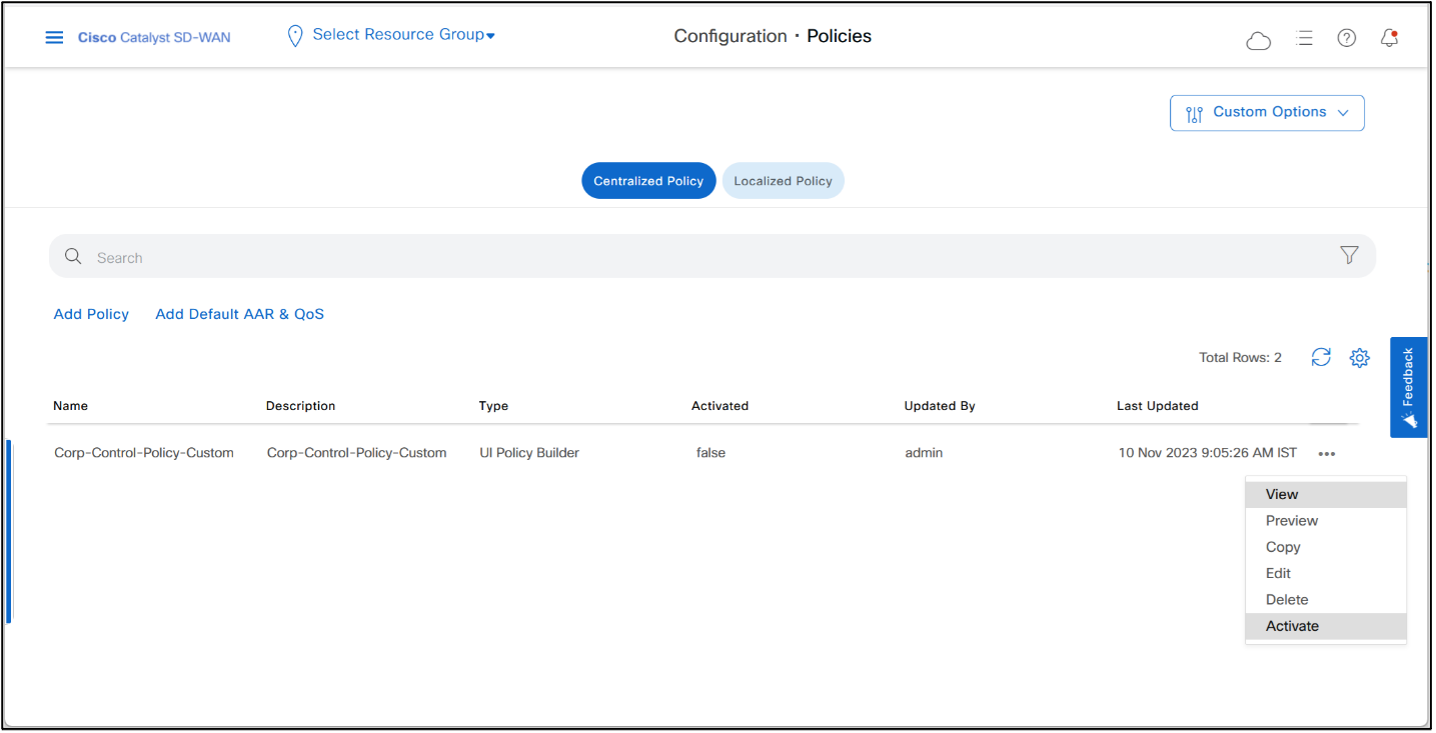Select the Centralized Policy tab
Screen dimensions: 1436x733
648,181
